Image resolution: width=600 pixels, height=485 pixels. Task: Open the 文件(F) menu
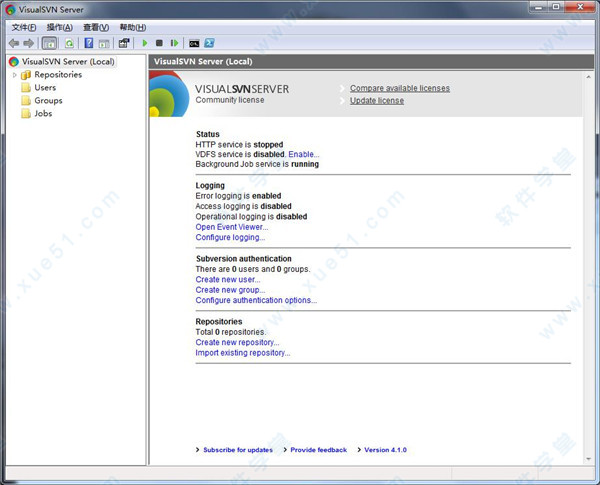tap(24, 27)
